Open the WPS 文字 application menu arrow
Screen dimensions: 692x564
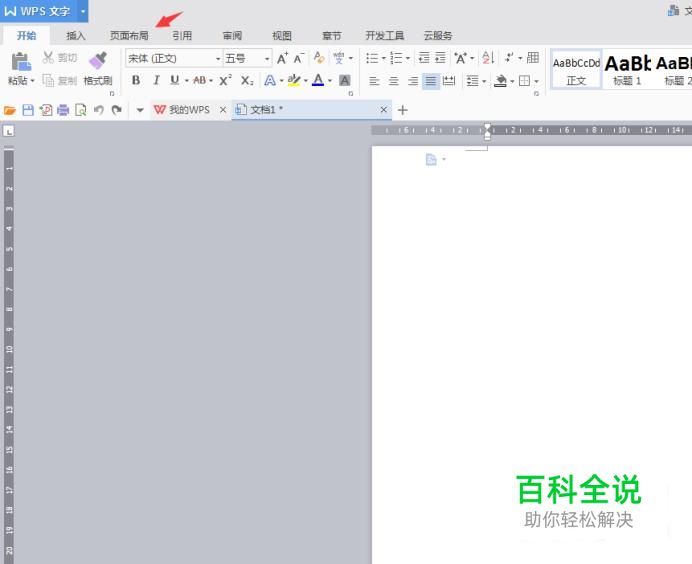(83, 11)
